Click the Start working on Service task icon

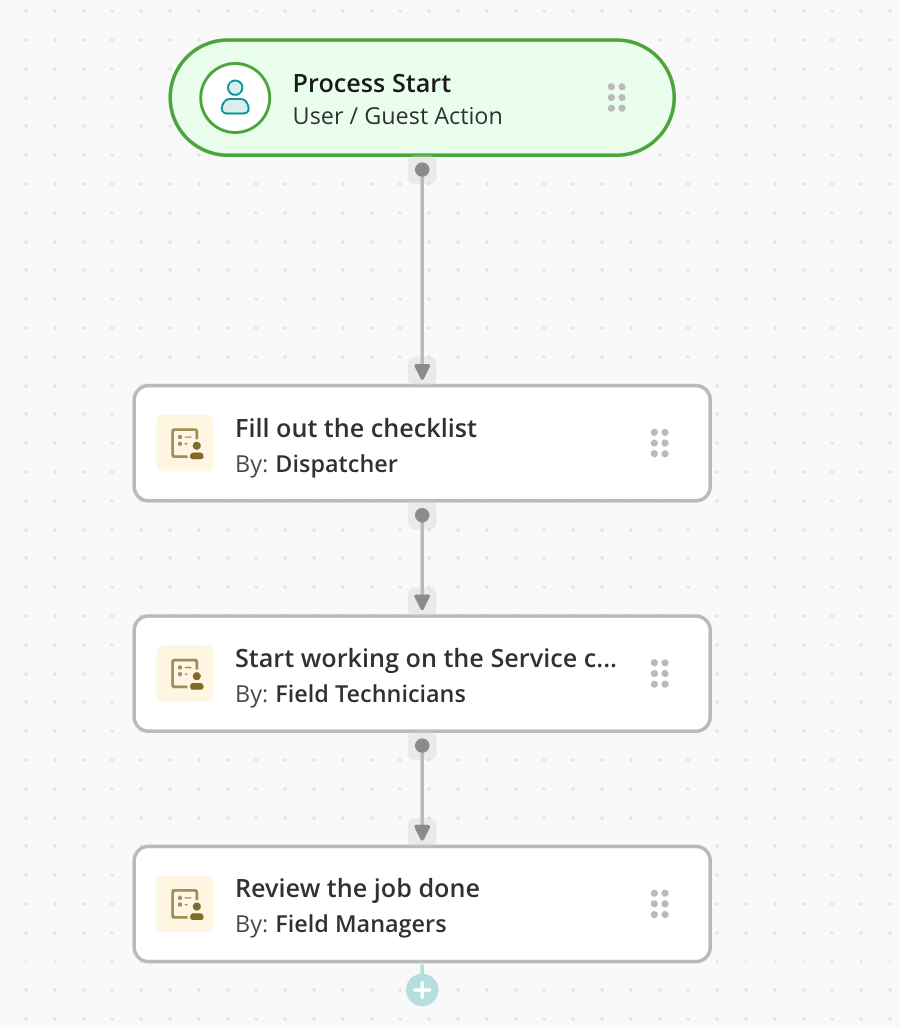click(185, 673)
